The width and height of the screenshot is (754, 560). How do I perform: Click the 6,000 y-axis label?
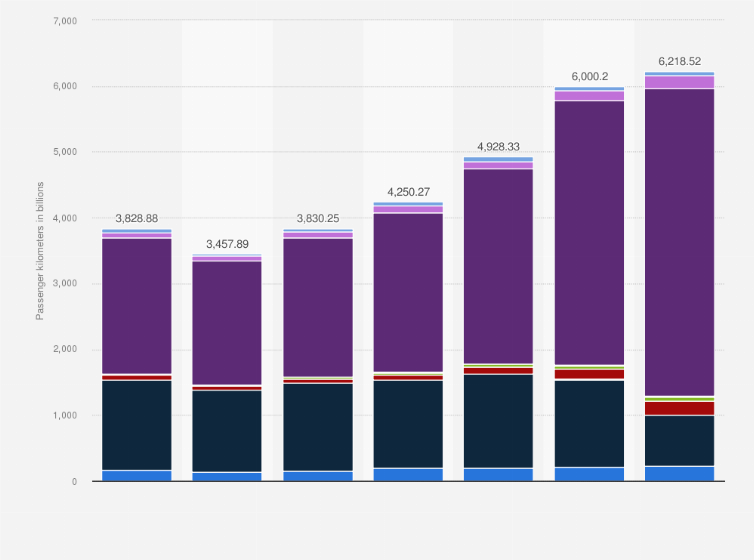pos(65,86)
